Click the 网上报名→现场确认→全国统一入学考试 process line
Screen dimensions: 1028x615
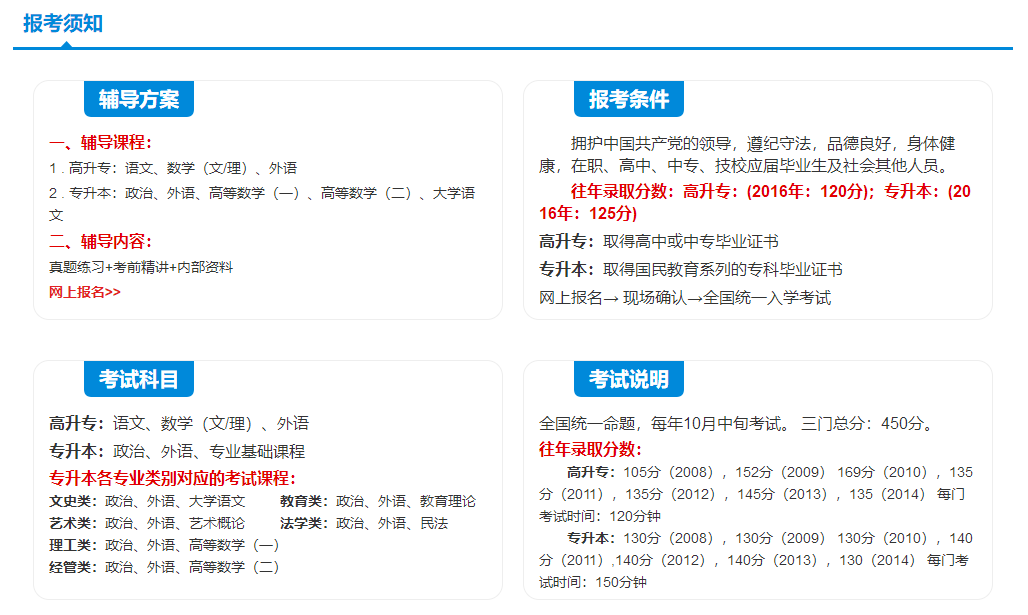pyautogui.click(x=685, y=297)
